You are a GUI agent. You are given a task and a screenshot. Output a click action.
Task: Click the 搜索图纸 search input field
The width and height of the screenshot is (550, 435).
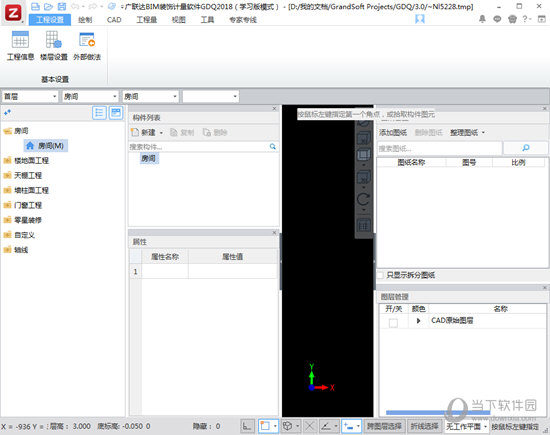coord(440,148)
